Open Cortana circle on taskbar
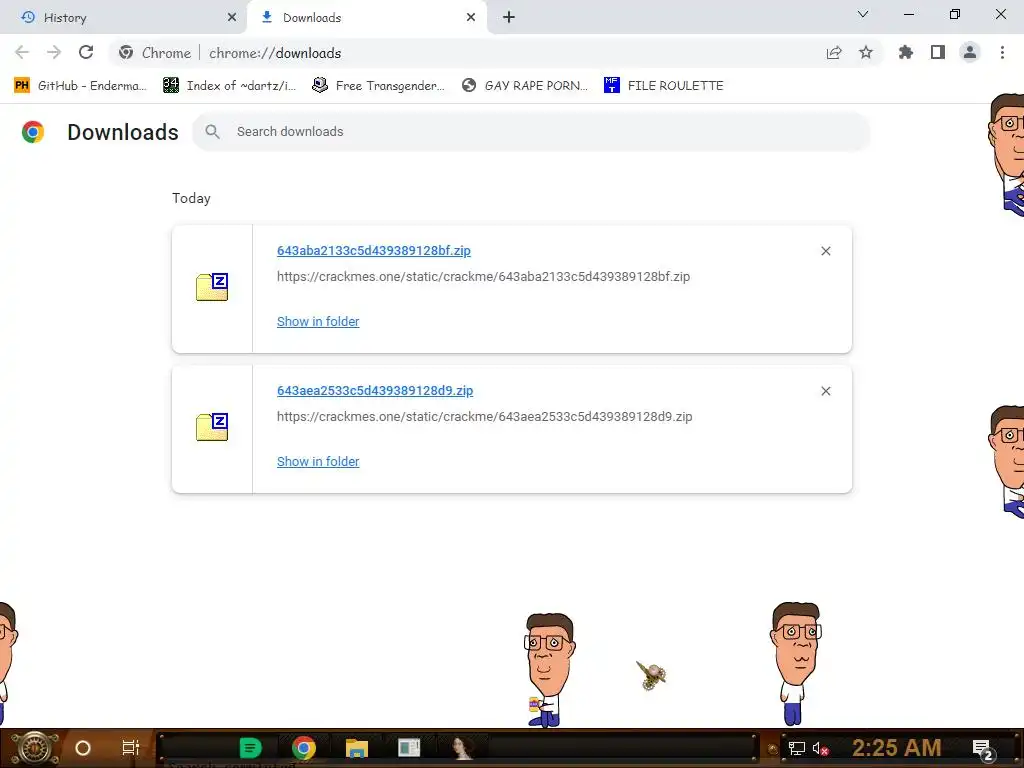Screen dimensions: 1024x768 point(83,748)
